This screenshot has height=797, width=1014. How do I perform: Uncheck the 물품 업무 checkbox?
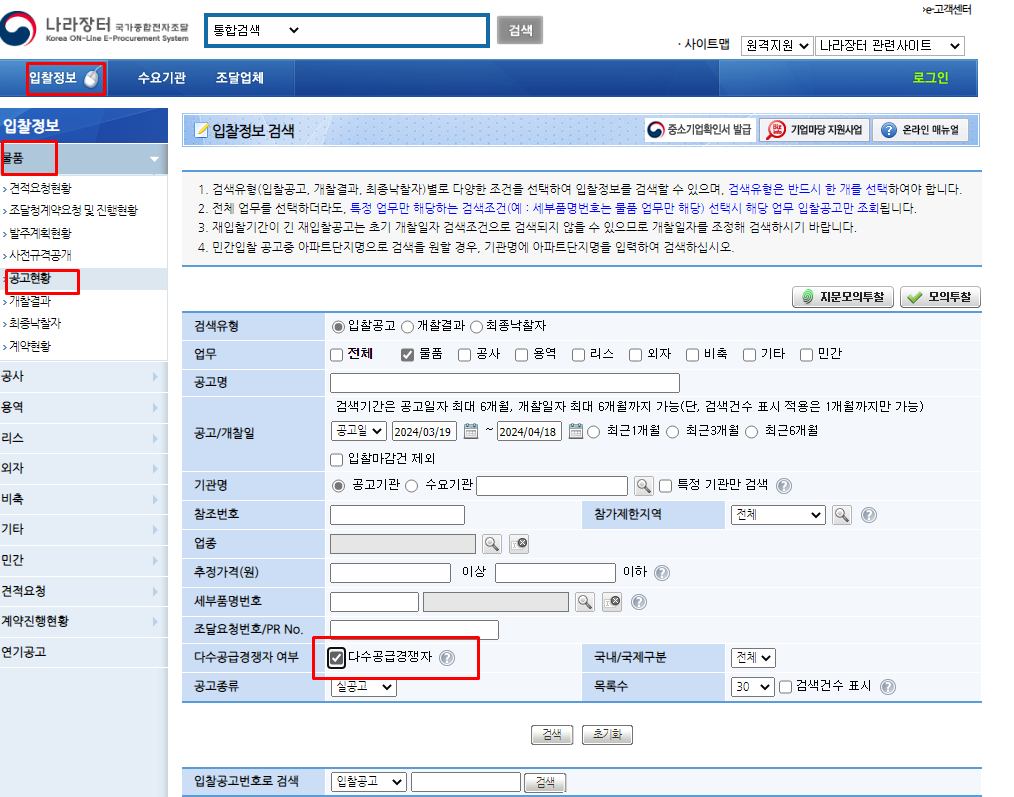[407, 355]
